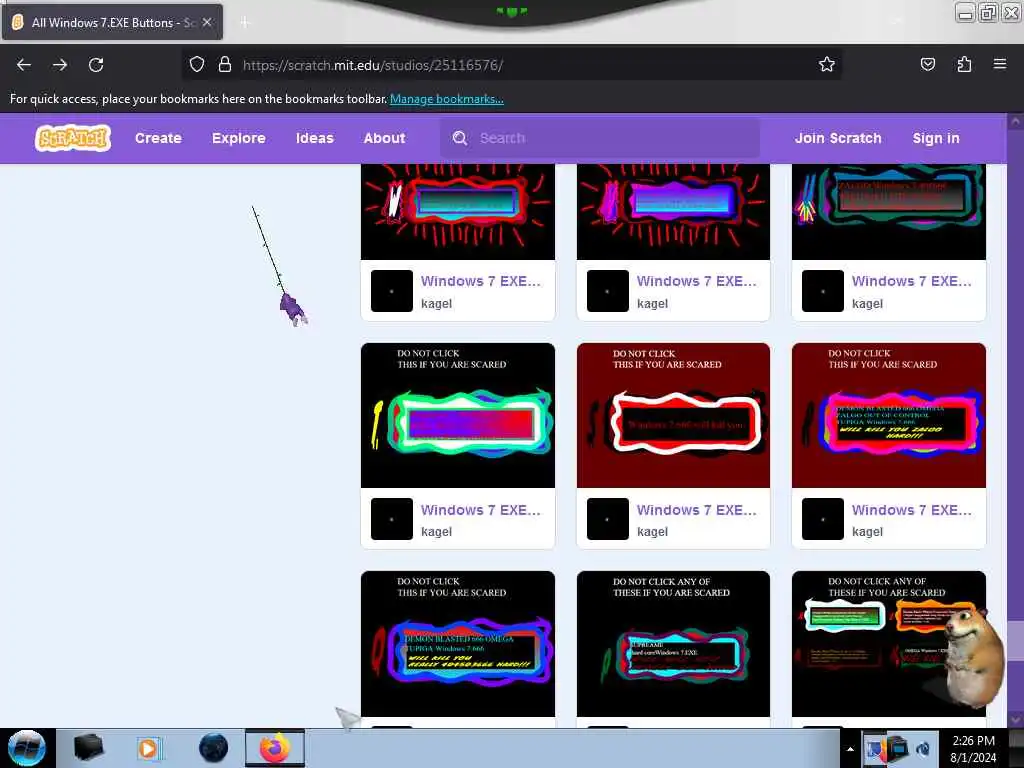Click kagel avatar under pink-bordered thumbnail
Image resolution: width=1024 pixels, height=768 pixels.
(823, 519)
